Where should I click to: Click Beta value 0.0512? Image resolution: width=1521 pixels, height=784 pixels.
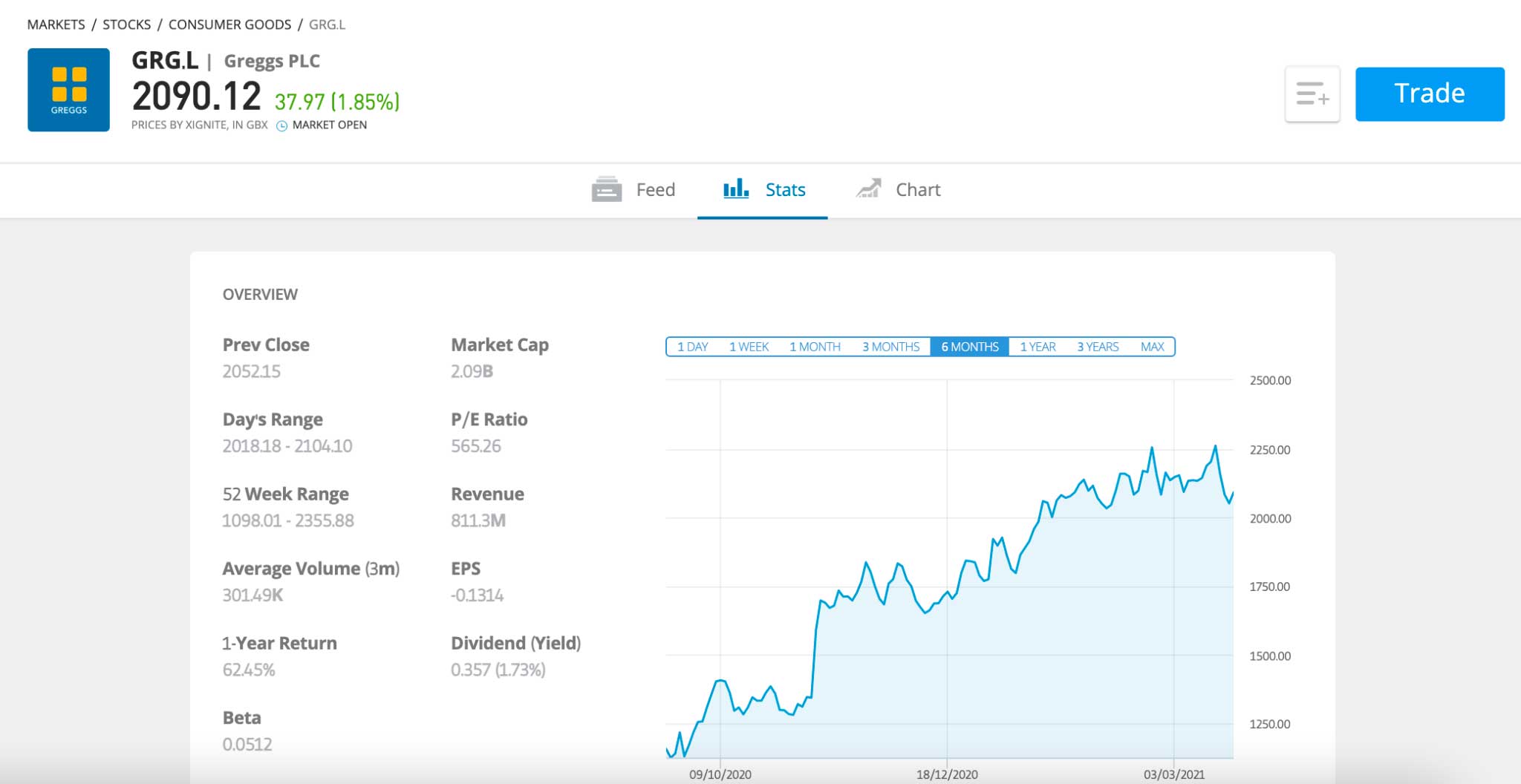(247, 745)
